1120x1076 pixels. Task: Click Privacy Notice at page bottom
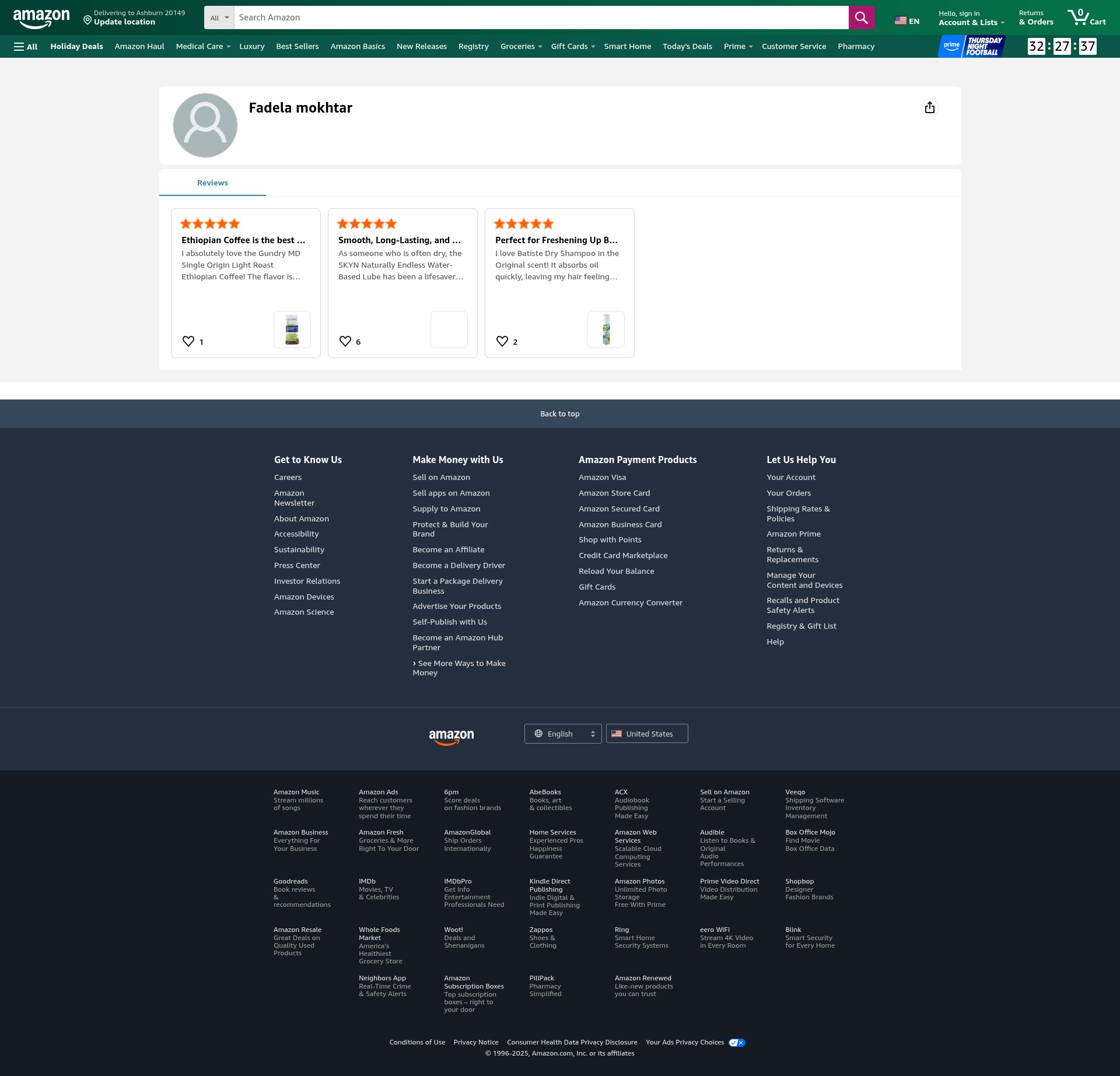(x=476, y=1043)
